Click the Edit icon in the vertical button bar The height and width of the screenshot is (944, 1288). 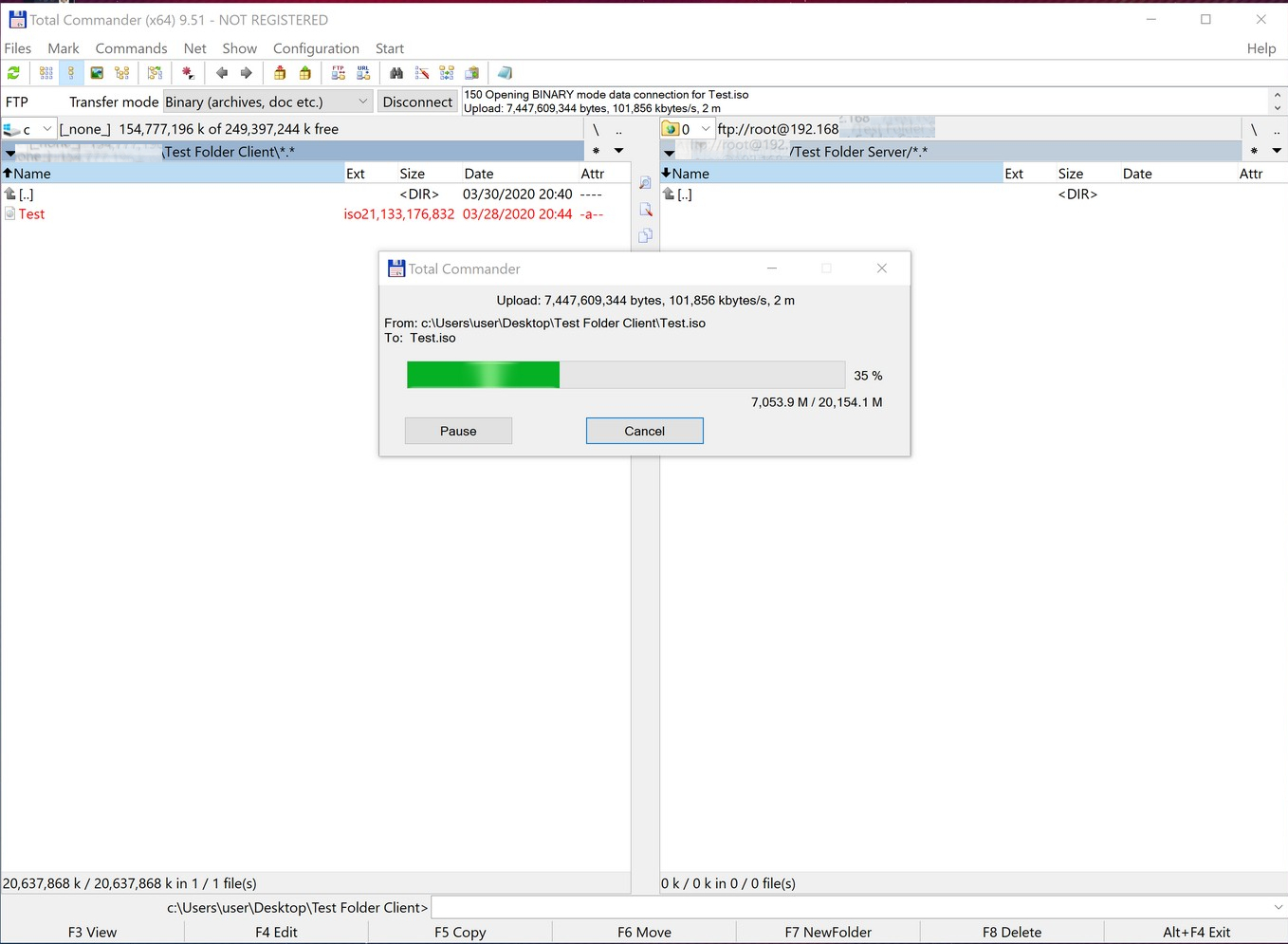coord(645,210)
